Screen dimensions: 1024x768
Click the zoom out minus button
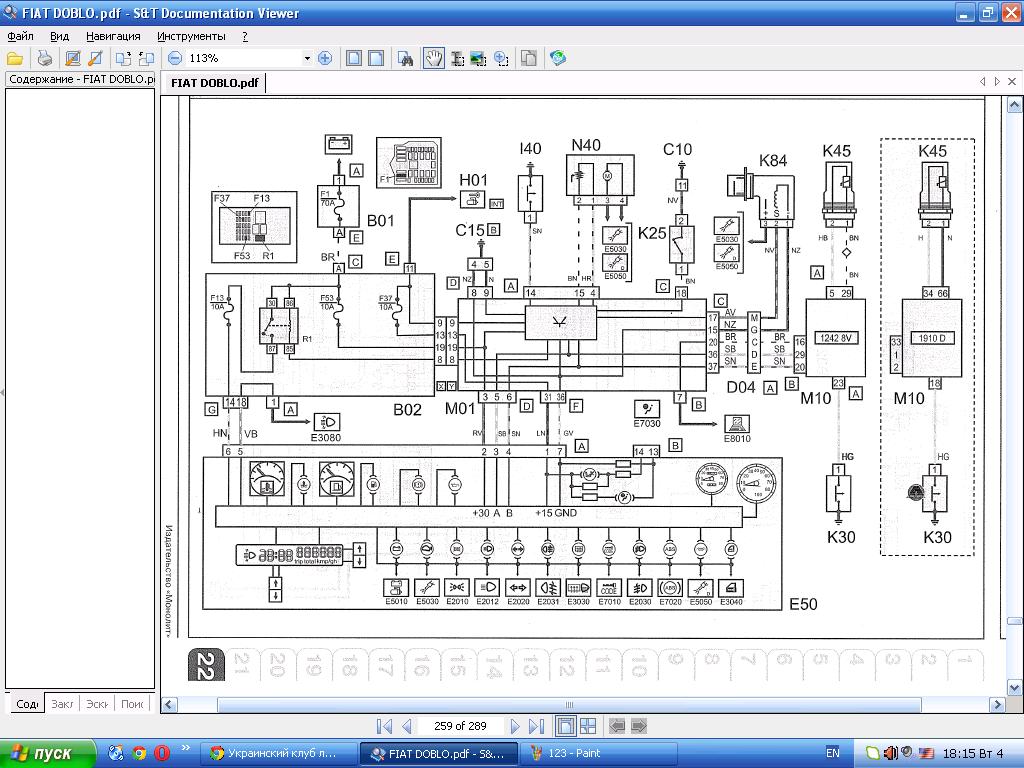(x=175, y=59)
